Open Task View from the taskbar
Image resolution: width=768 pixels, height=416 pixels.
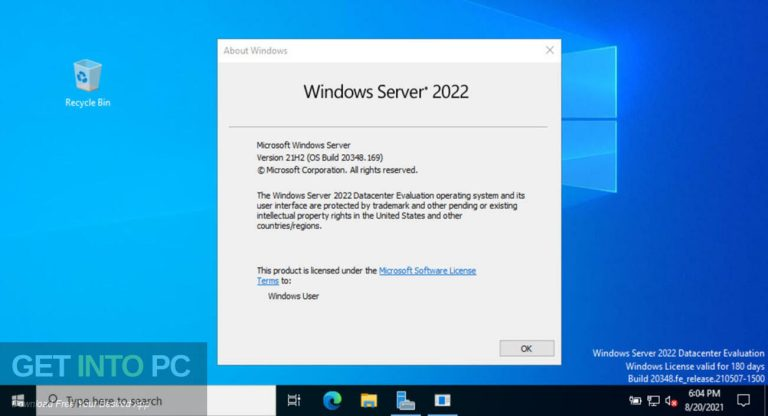tap(294, 401)
